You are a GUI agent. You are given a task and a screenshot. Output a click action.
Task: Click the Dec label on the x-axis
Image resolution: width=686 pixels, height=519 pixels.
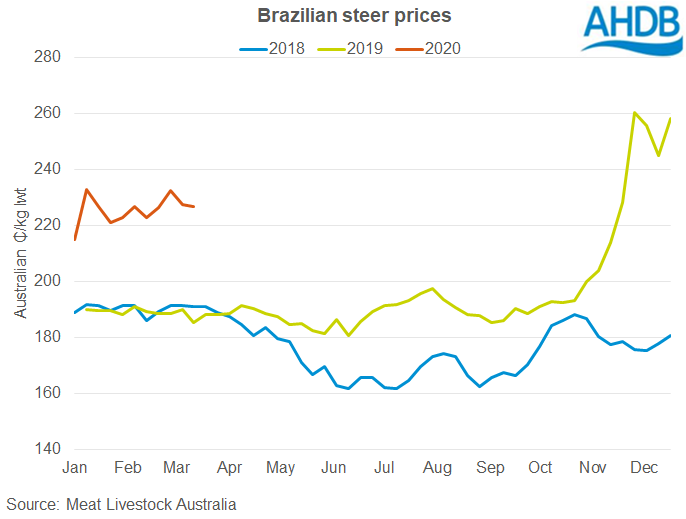646,467
